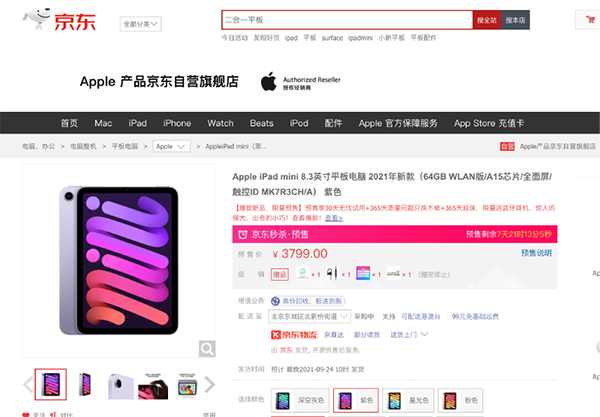600x417 pixels.
Task: Click the magnifier zoom icon on product image
Action: (207, 349)
